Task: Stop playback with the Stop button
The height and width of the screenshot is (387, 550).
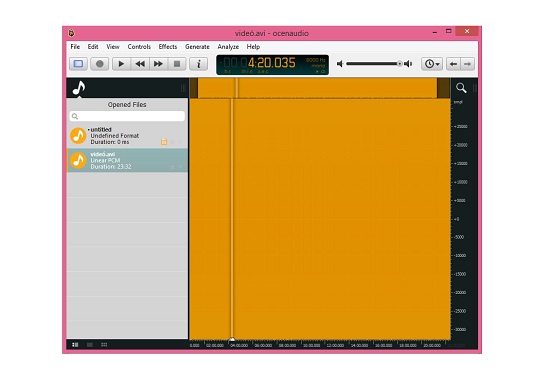Action: point(177,64)
